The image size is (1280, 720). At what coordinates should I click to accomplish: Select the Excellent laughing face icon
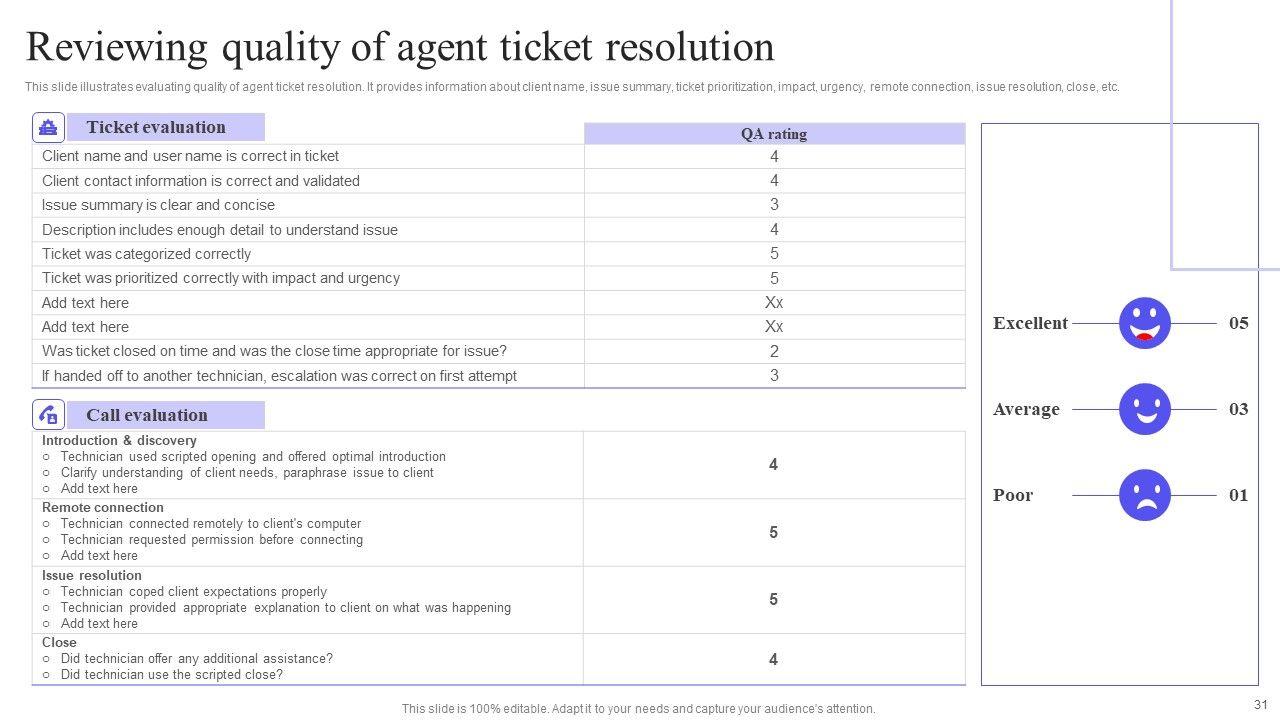click(x=1145, y=323)
